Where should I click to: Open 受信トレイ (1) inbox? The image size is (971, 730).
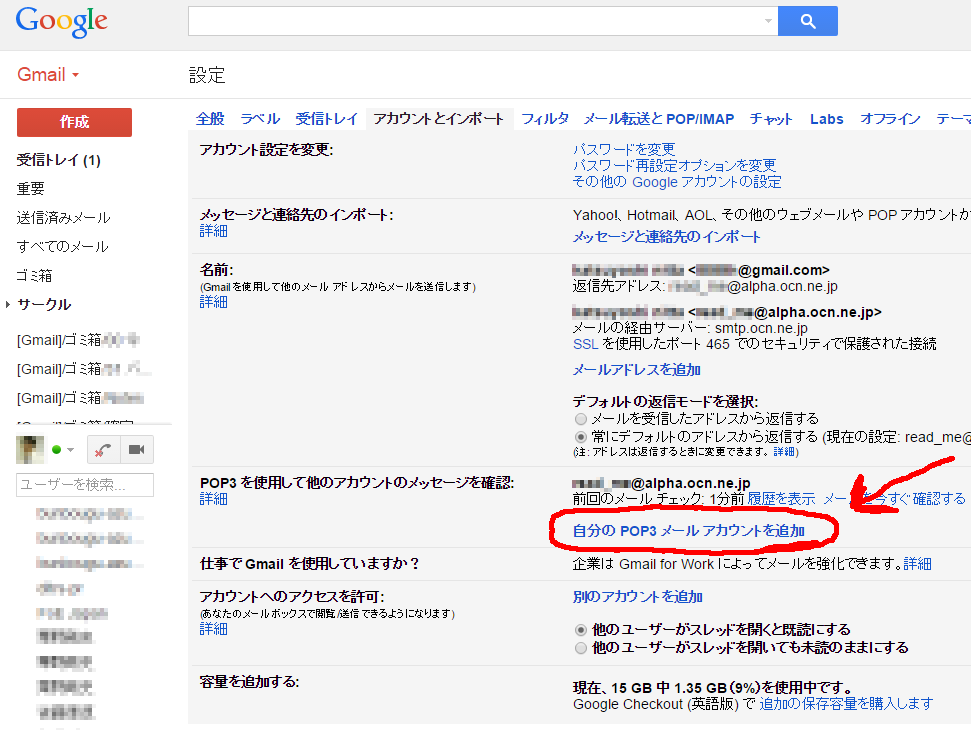[x=58, y=160]
